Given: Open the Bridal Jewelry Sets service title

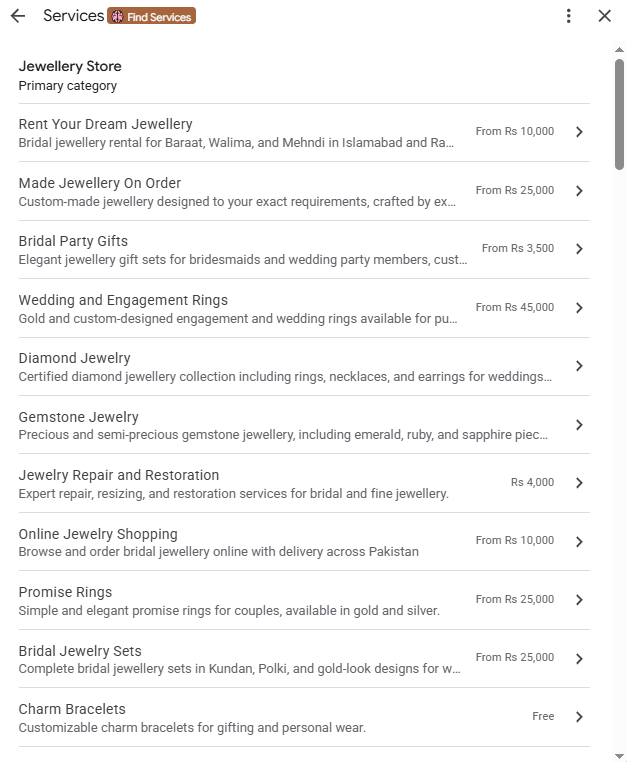Looking at the screenshot, I should coord(80,651).
